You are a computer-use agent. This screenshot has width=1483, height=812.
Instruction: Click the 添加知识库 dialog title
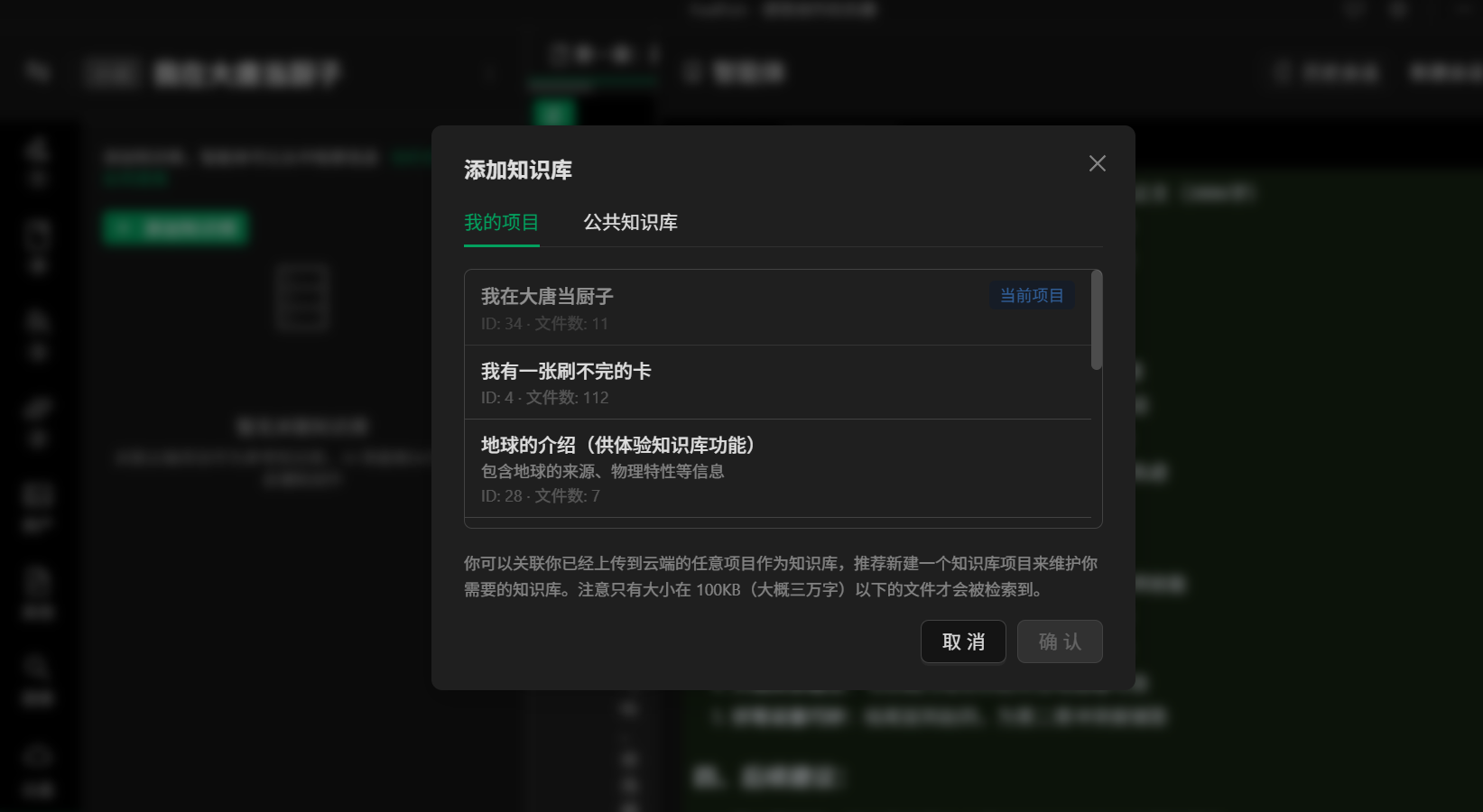point(518,170)
